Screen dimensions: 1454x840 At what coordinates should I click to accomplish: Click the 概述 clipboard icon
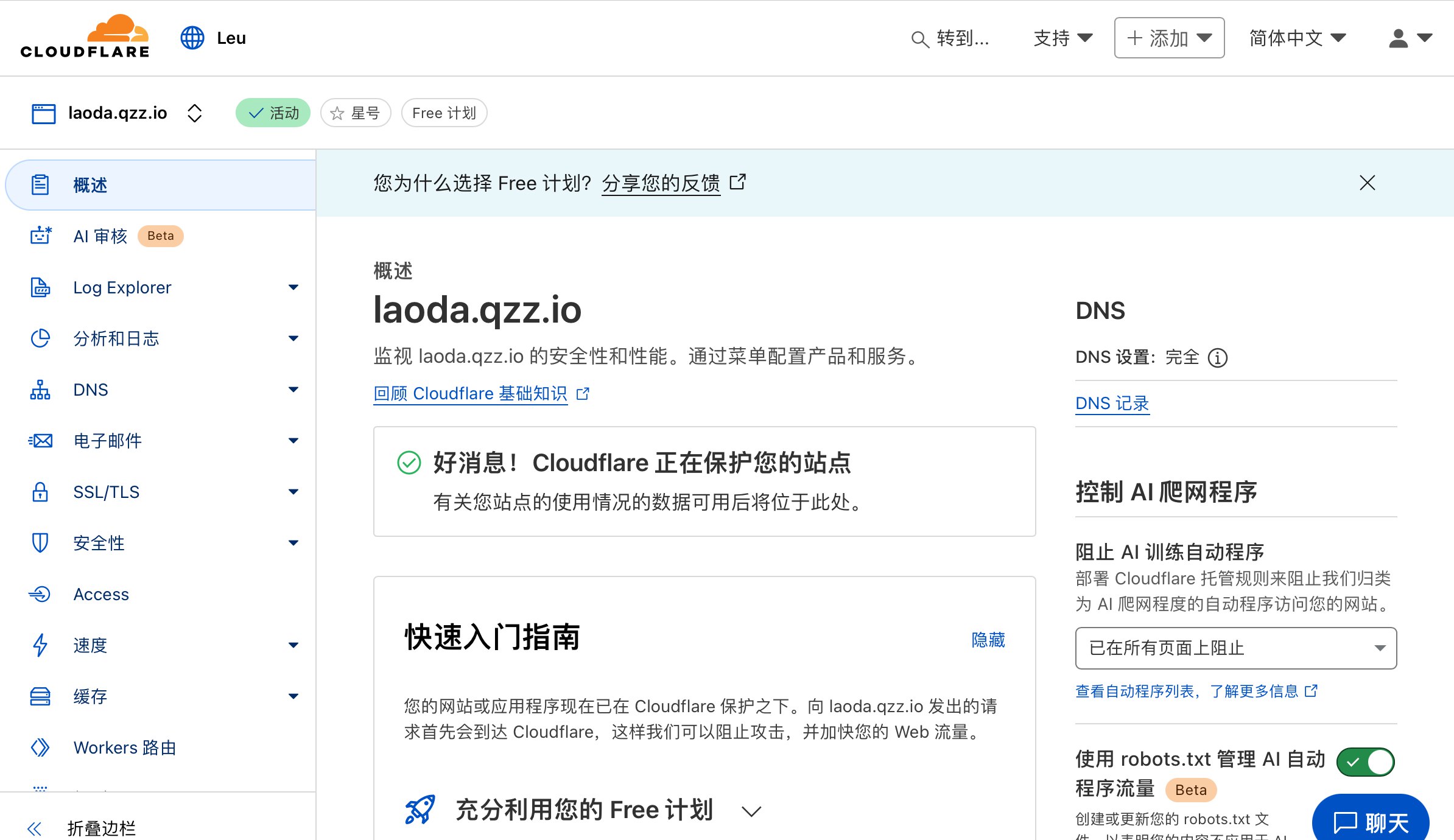tap(40, 184)
